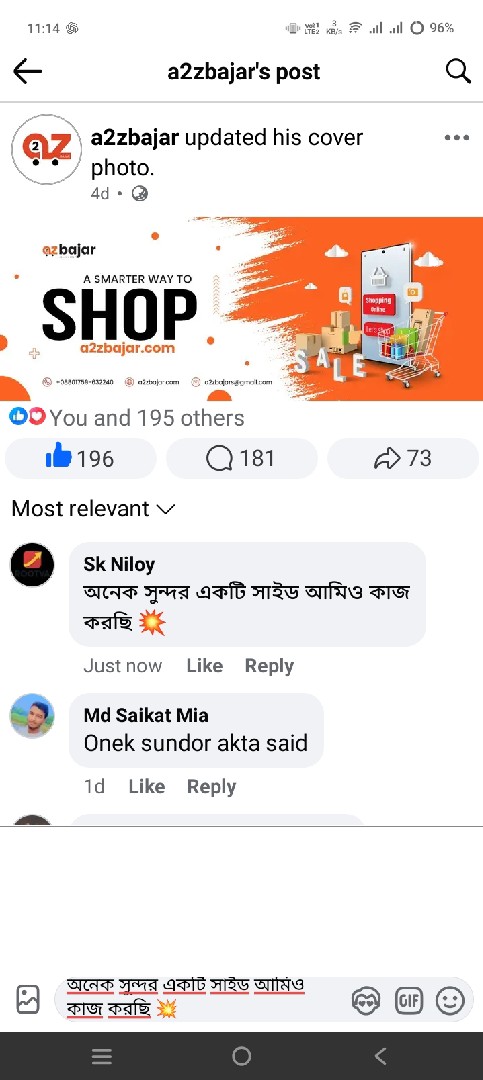Open search with magnifier icon
This screenshot has height=1080, width=483.
(x=458, y=71)
